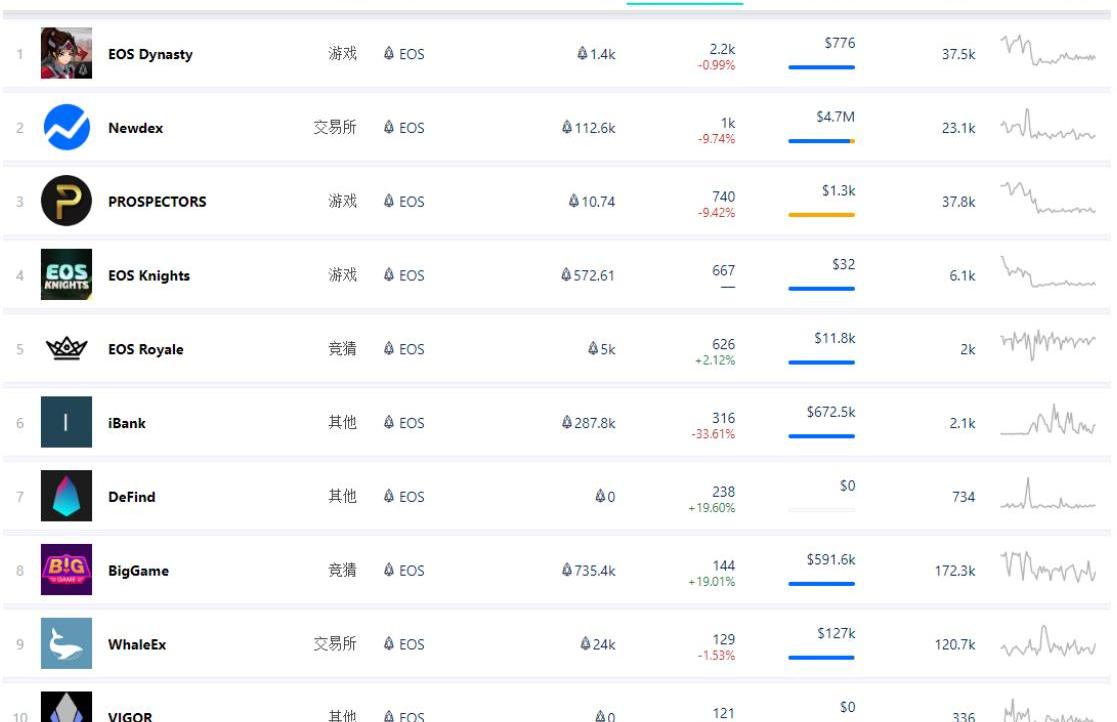Click the WhaleEx 交易所 category label
The image size is (1117, 722).
[x=335, y=644]
